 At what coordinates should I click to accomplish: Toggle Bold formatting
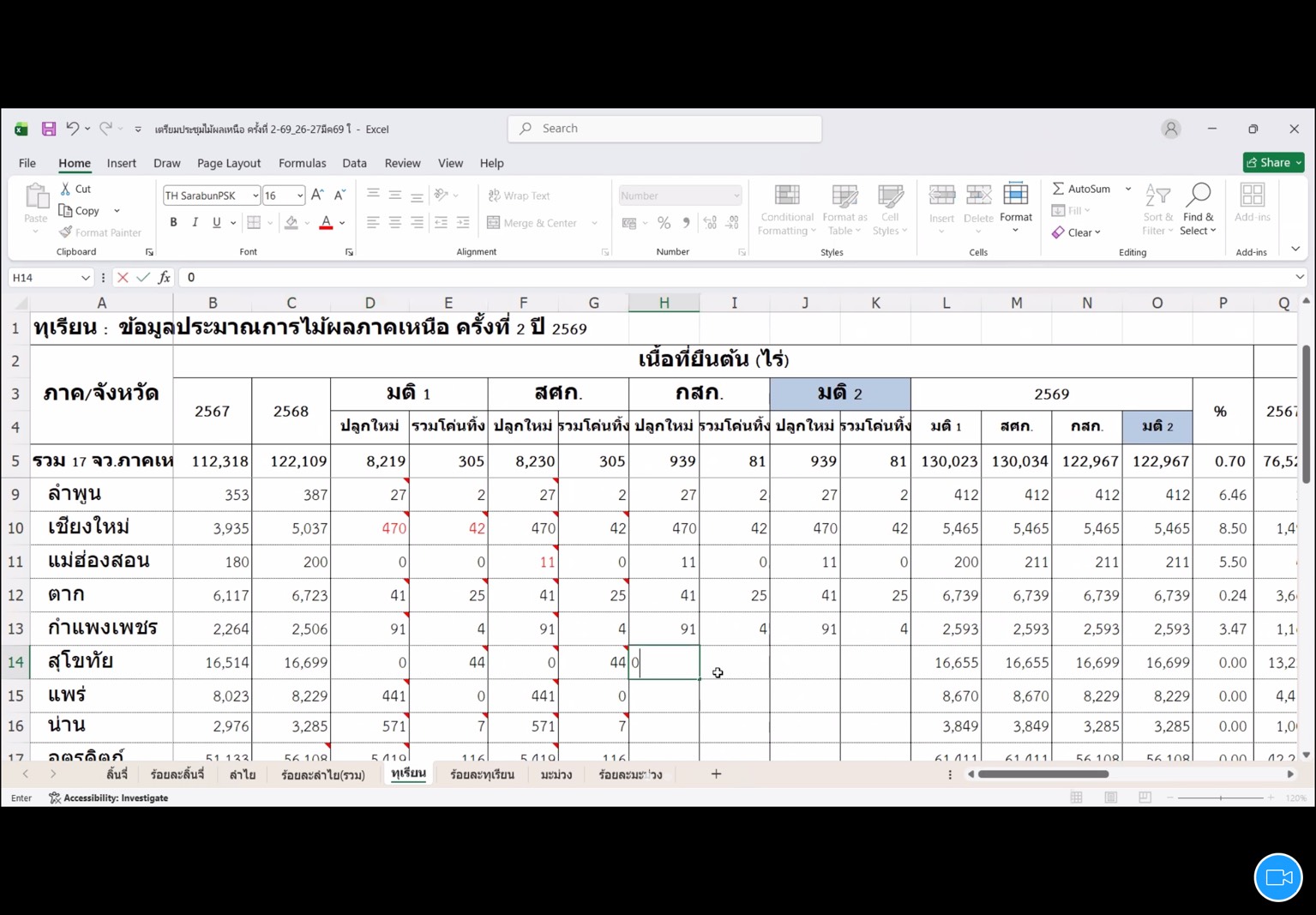coord(173,223)
